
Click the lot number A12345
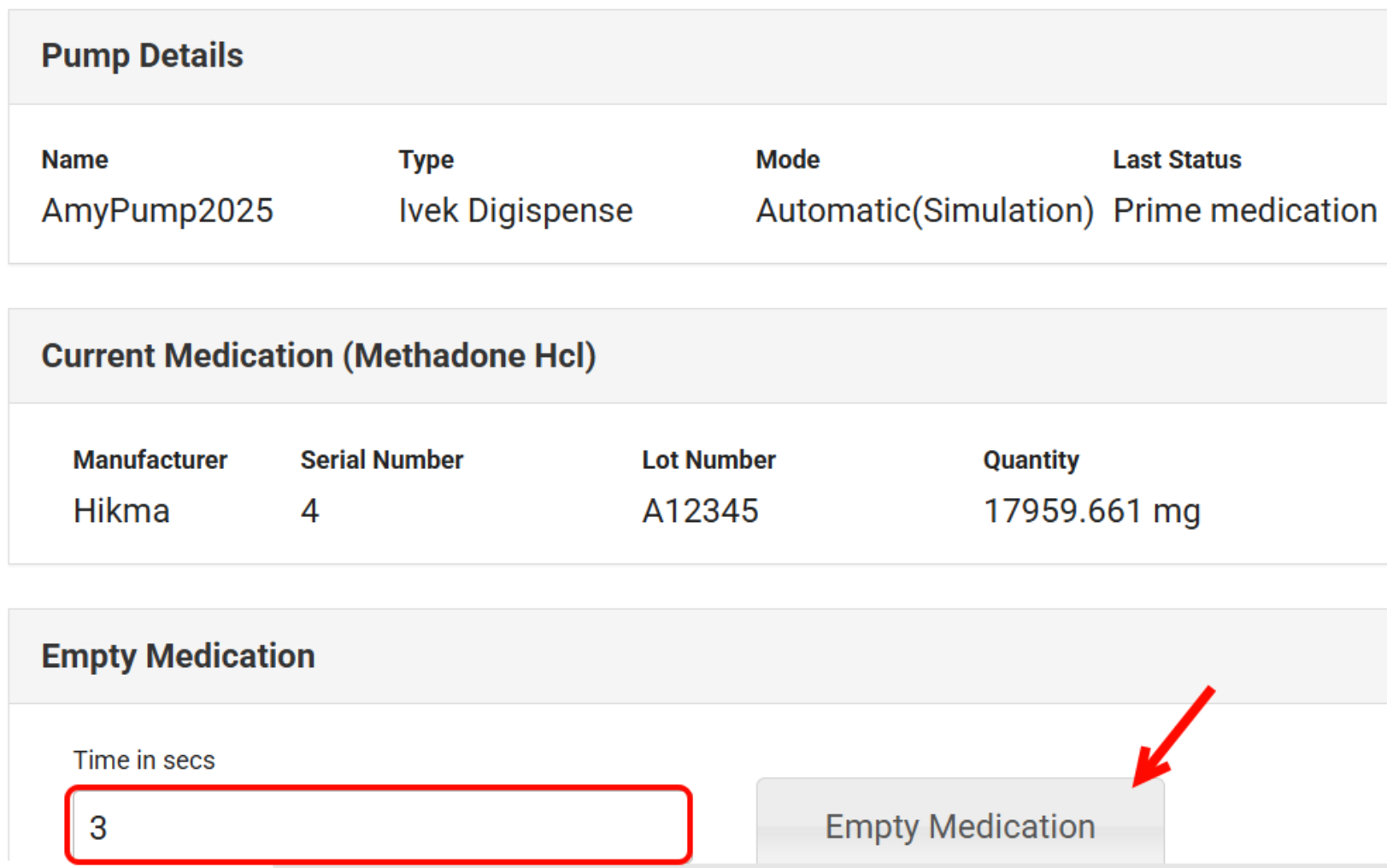pos(700,511)
